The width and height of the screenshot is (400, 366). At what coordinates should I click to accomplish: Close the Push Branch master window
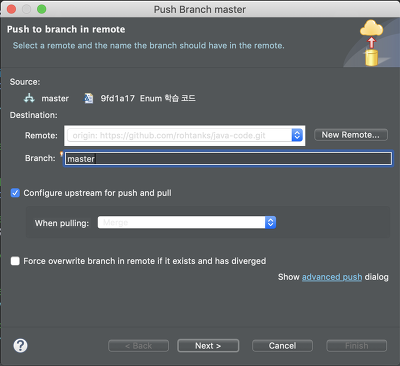pos(11,9)
